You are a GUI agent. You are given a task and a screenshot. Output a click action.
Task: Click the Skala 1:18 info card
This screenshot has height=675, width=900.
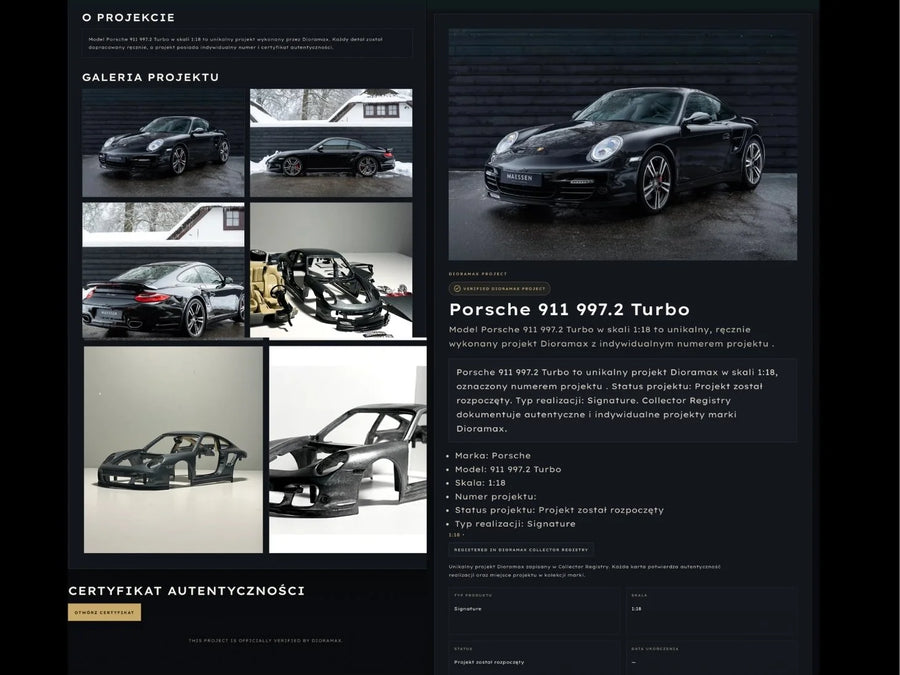[x=711, y=611]
